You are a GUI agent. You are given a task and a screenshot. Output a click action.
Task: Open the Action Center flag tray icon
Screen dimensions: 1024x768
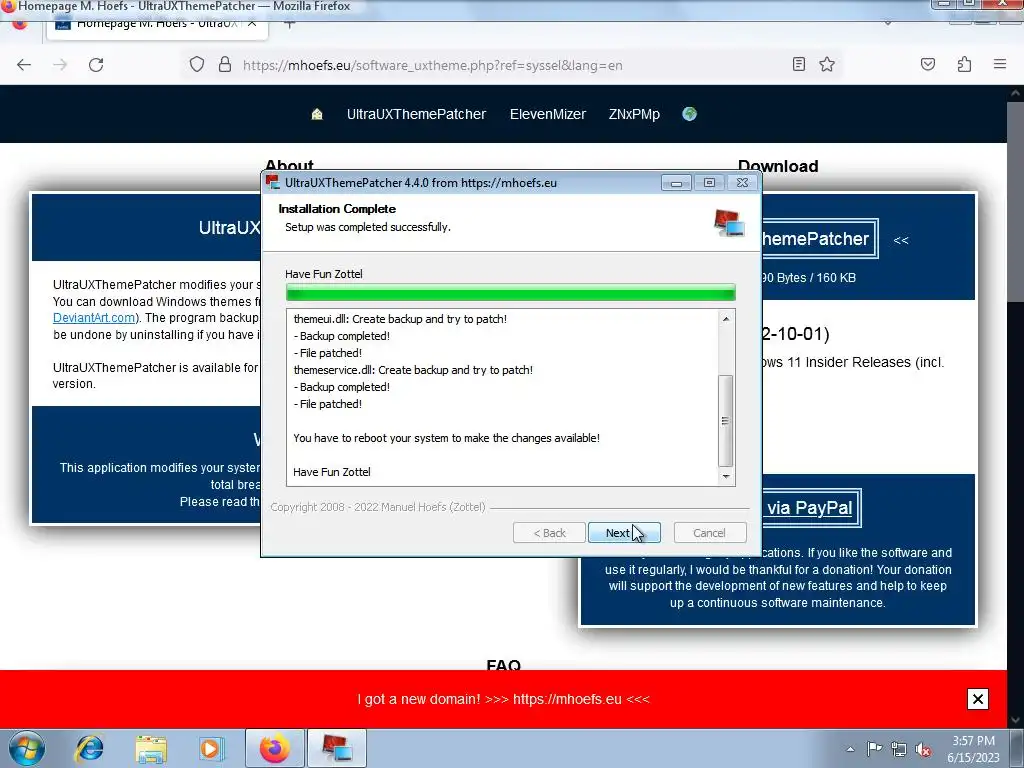point(874,749)
